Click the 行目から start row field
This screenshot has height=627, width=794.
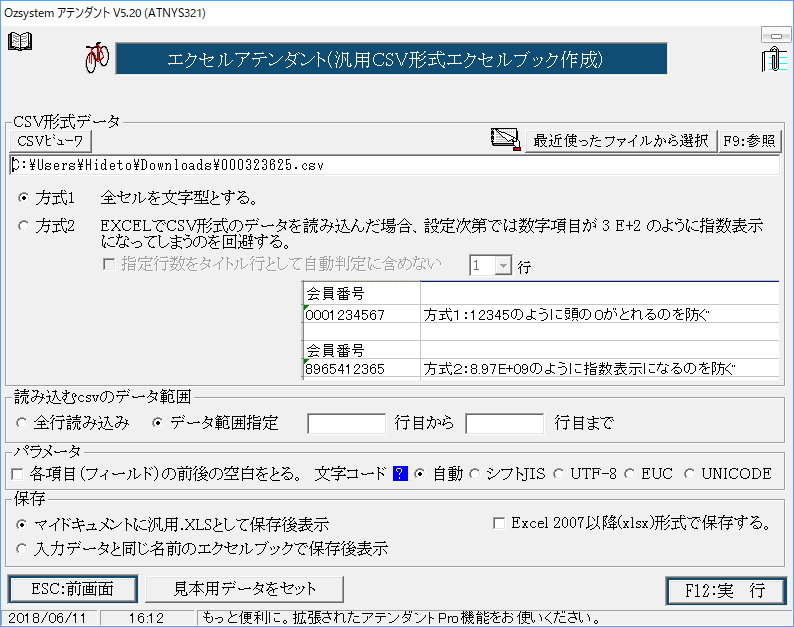coord(346,423)
